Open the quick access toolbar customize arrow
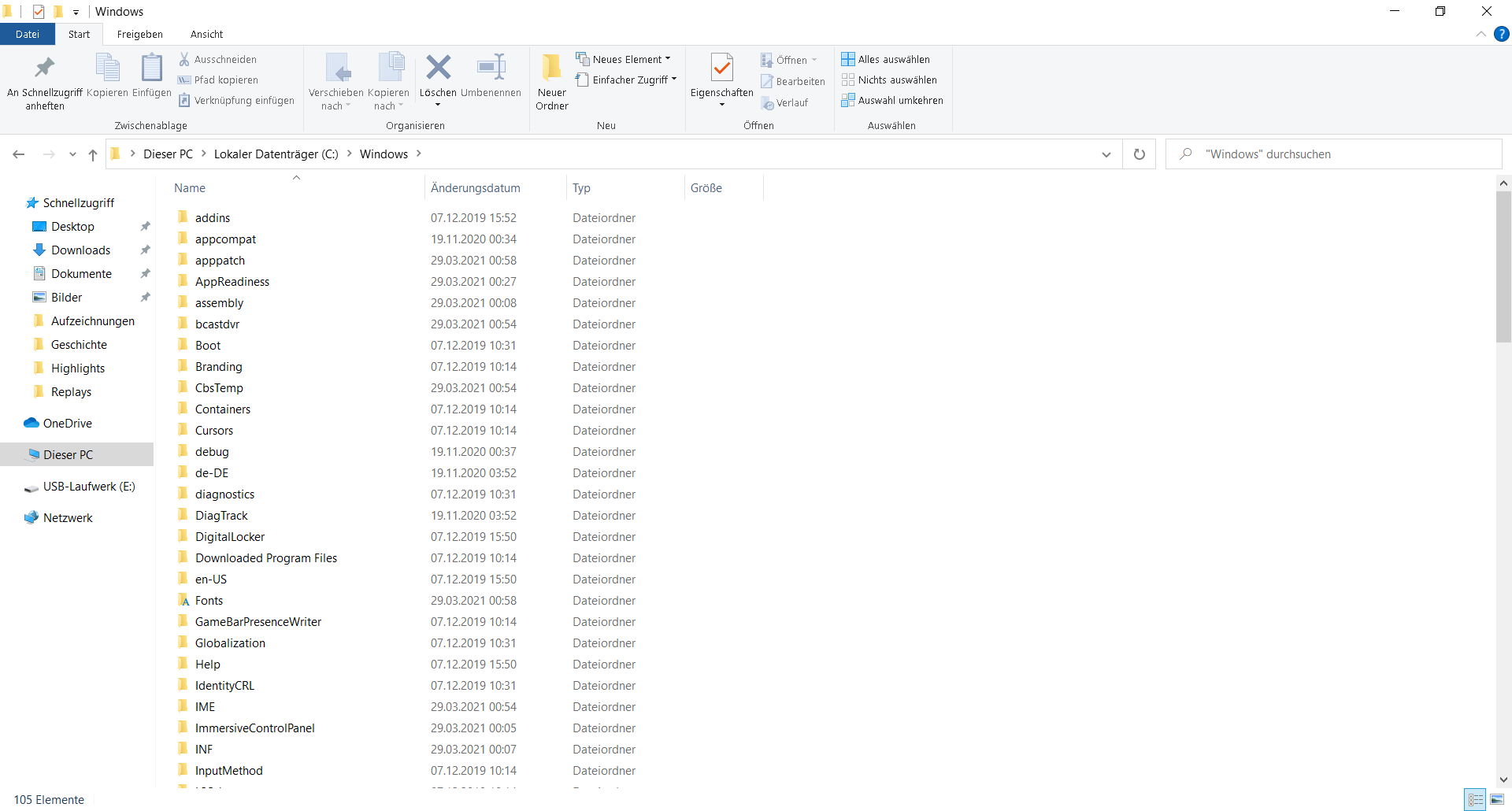The image size is (1512, 811). 76,12
